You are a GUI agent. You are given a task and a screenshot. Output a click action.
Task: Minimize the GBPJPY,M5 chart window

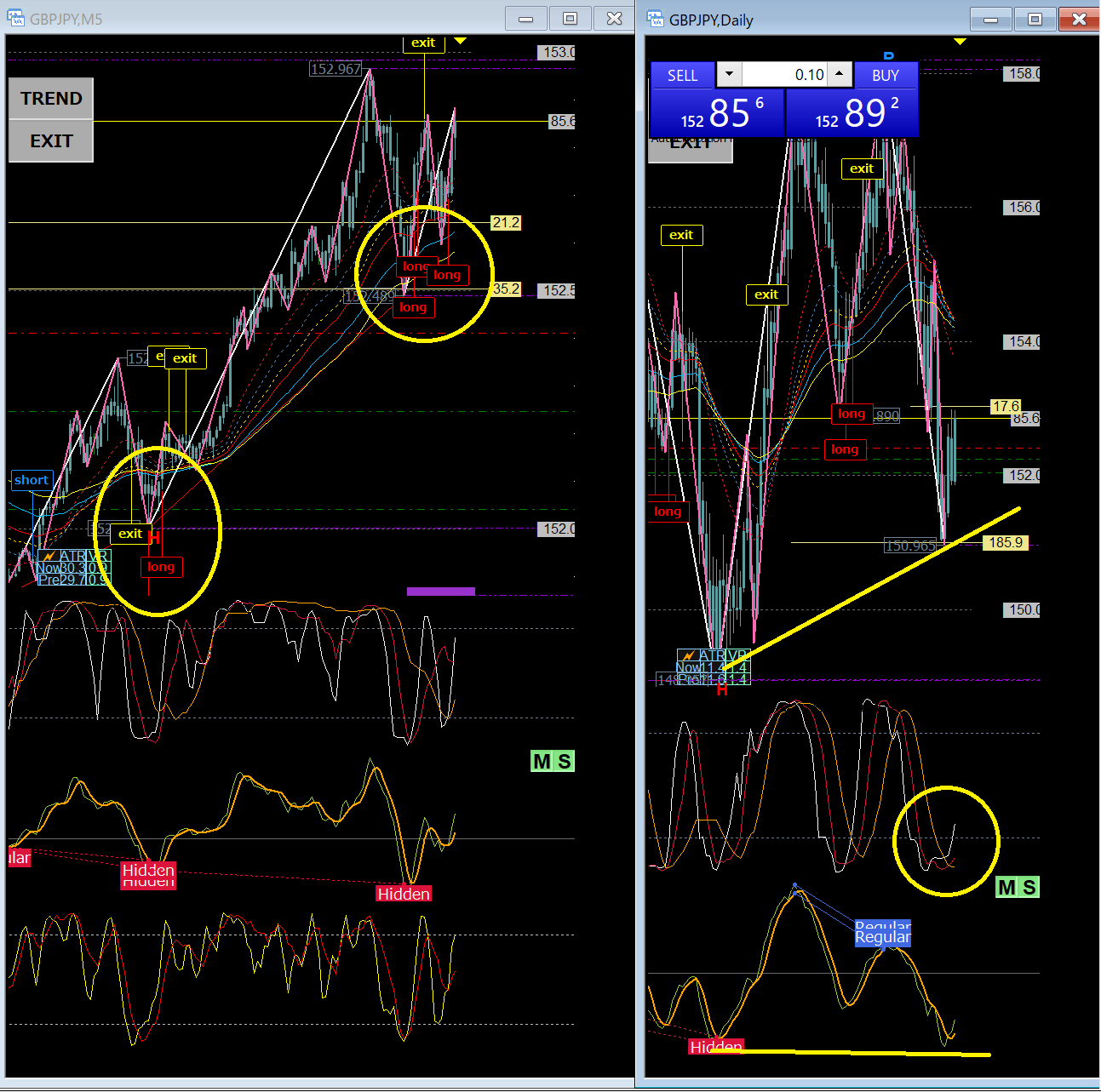click(x=526, y=19)
